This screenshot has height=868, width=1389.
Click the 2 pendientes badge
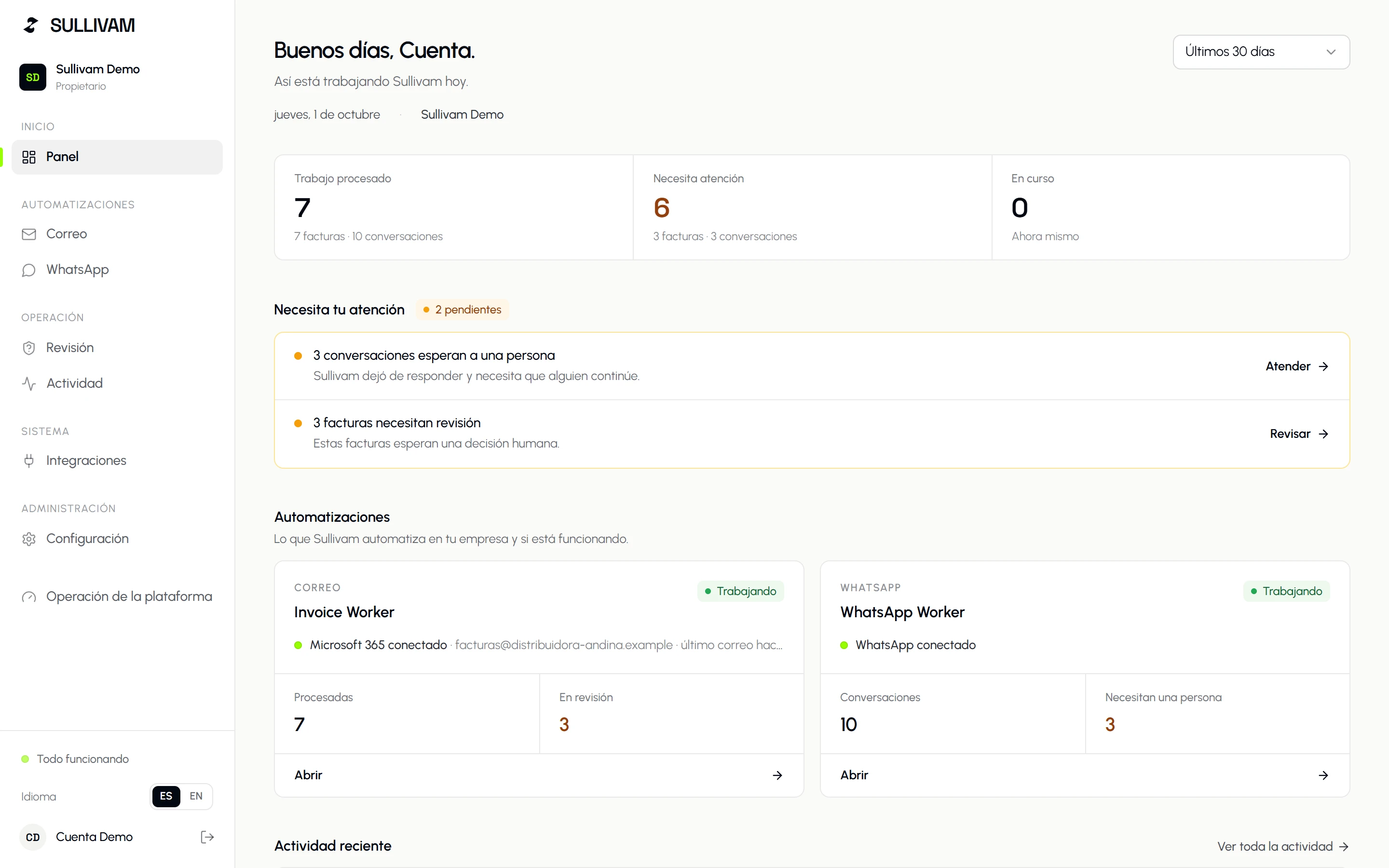pyautogui.click(x=462, y=310)
